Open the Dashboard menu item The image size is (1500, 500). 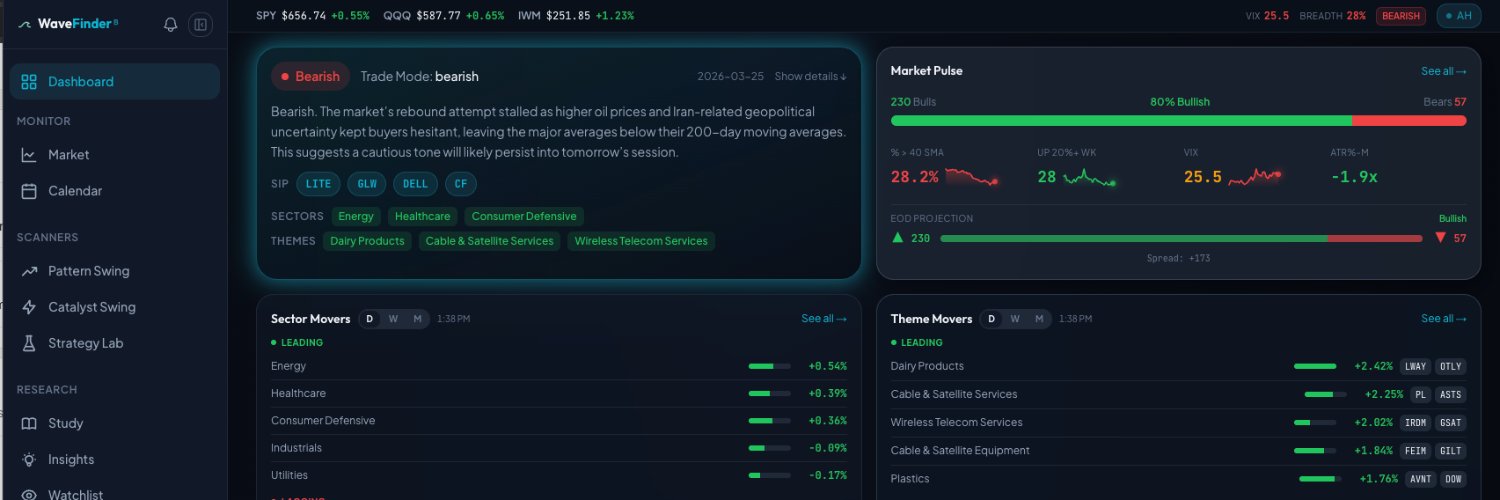(114, 82)
